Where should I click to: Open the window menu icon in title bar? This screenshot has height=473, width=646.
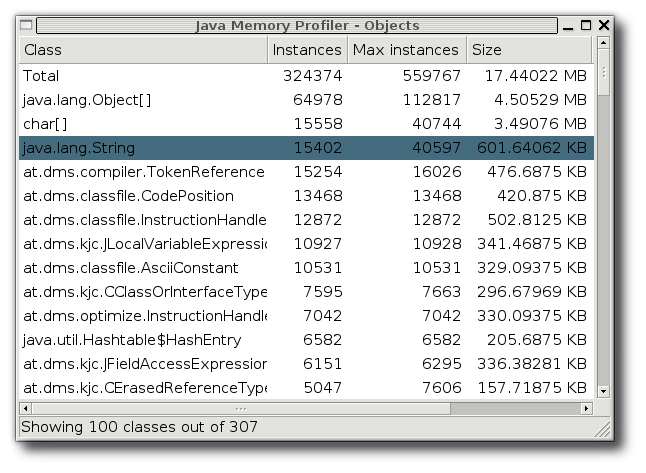[x=26, y=25]
